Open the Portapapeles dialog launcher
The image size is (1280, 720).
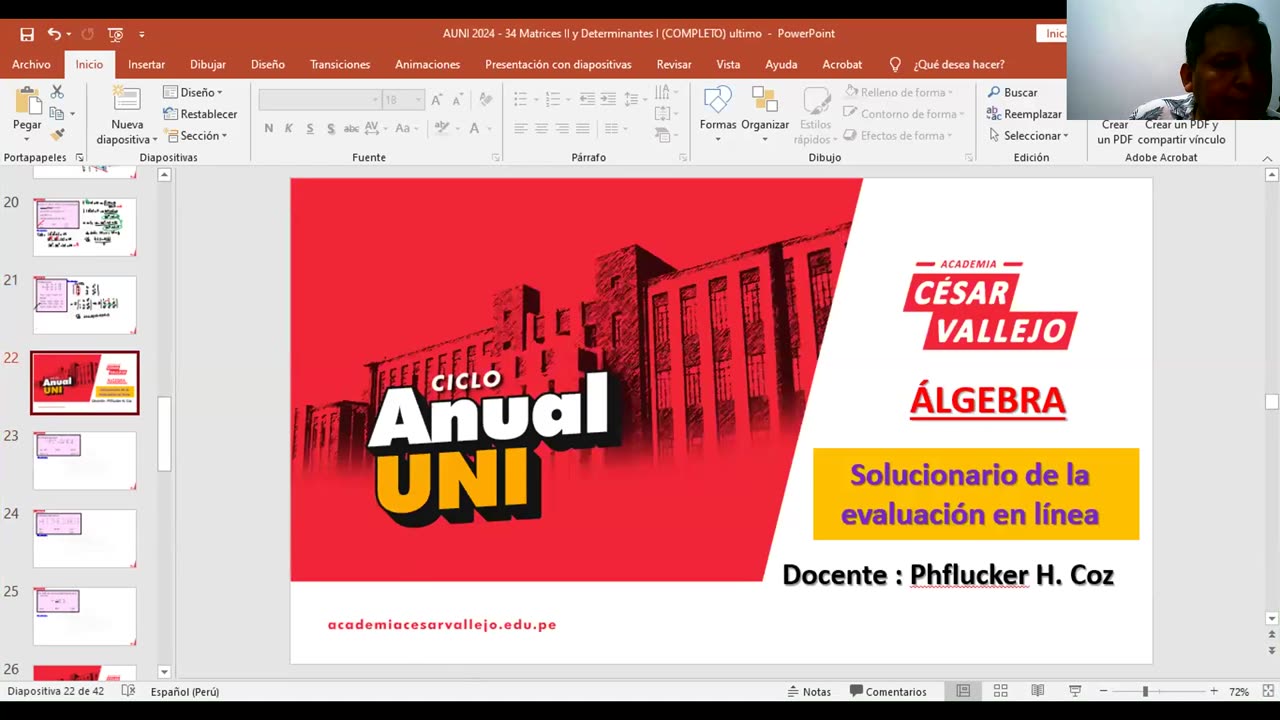click(x=79, y=158)
